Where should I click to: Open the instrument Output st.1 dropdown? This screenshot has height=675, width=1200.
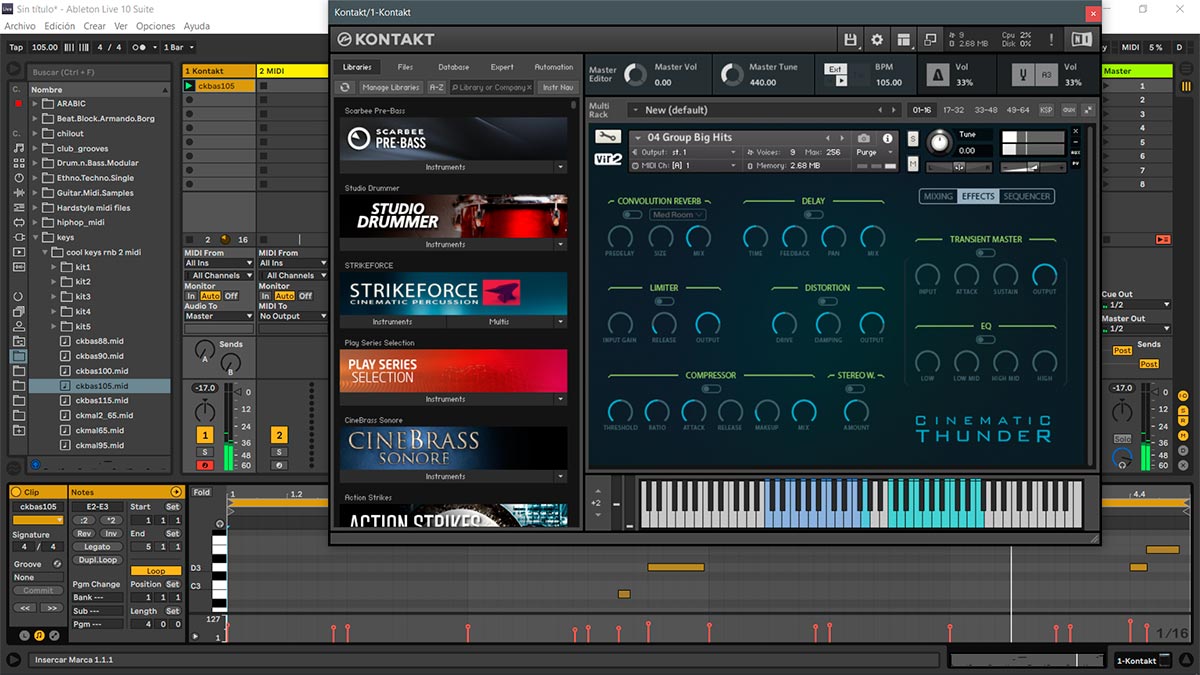[685, 152]
